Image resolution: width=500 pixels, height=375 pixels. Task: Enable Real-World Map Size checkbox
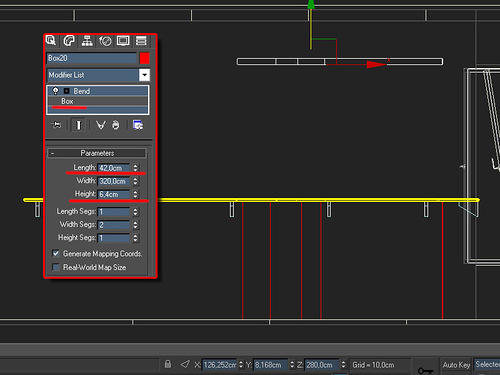click(x=56, y=267)
